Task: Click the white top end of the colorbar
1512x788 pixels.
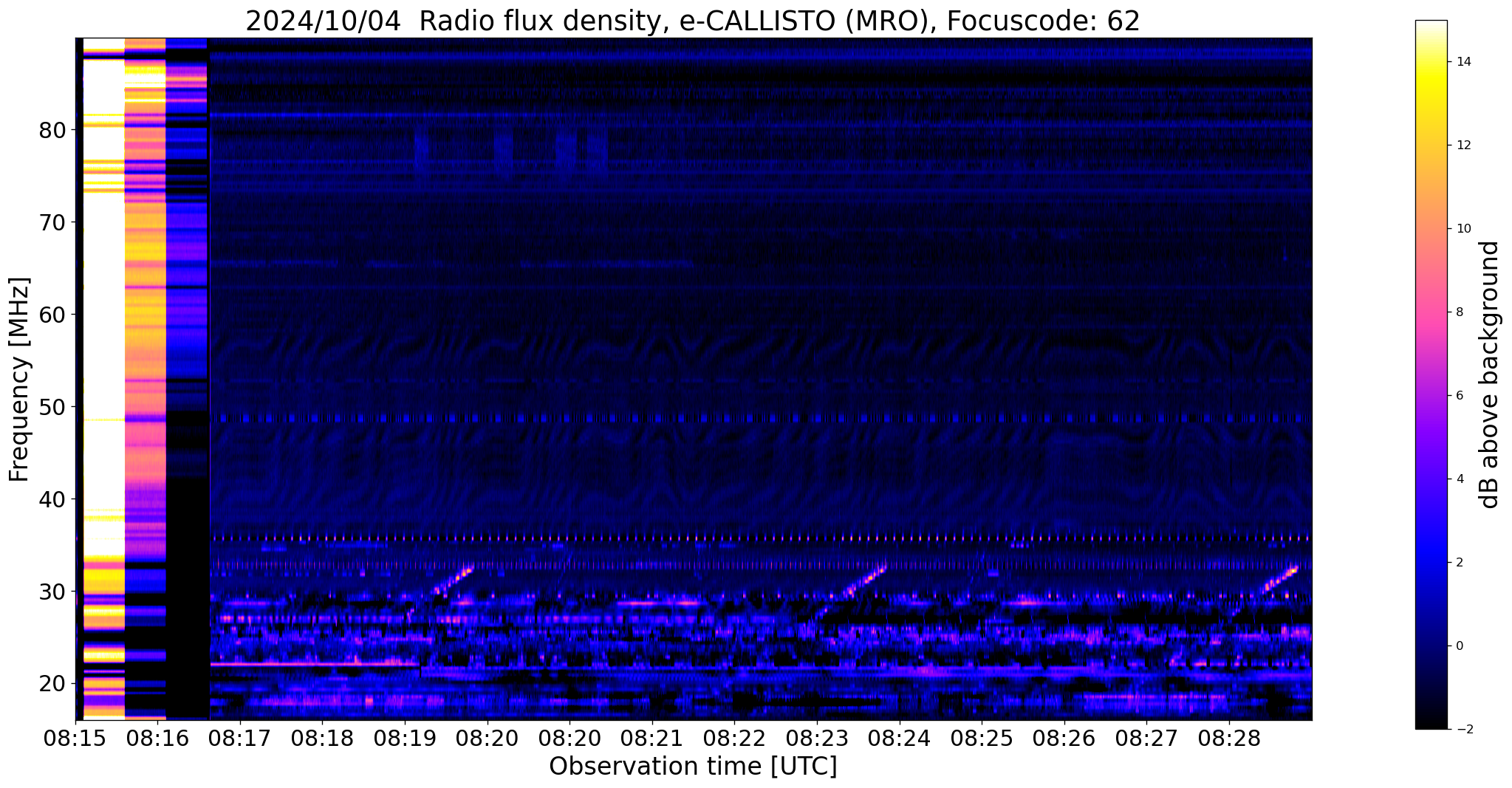Action: (1431, 26)
